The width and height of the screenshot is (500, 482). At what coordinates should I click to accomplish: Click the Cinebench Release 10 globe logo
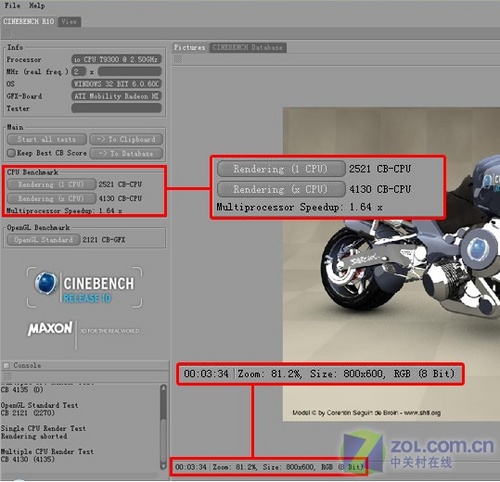pyautogui.click(x=46, y=283)
